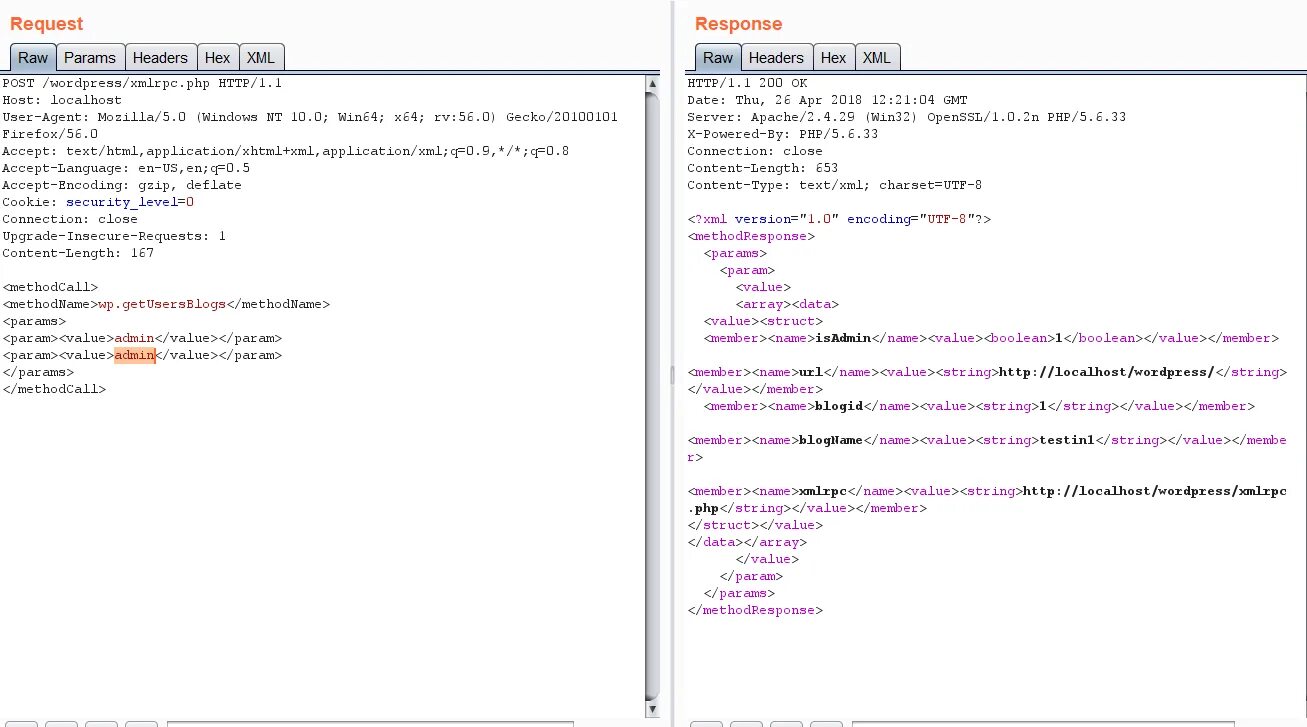Click 'Connection: close' in the Request pane
Image resolution: width=1307 pixels, height=727 pixels.
pyautogui.click(x=70, y=219)
